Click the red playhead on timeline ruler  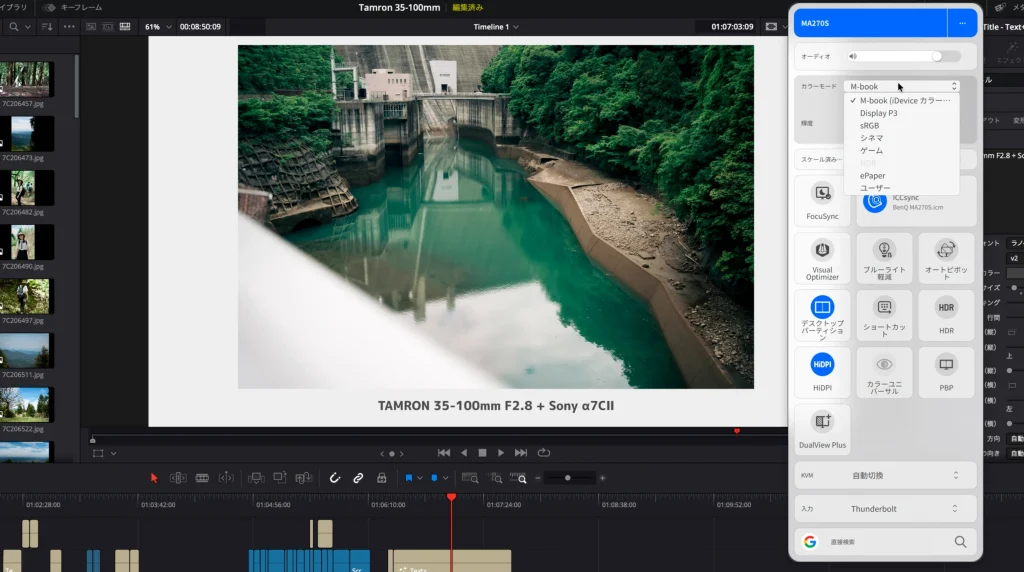451,498
